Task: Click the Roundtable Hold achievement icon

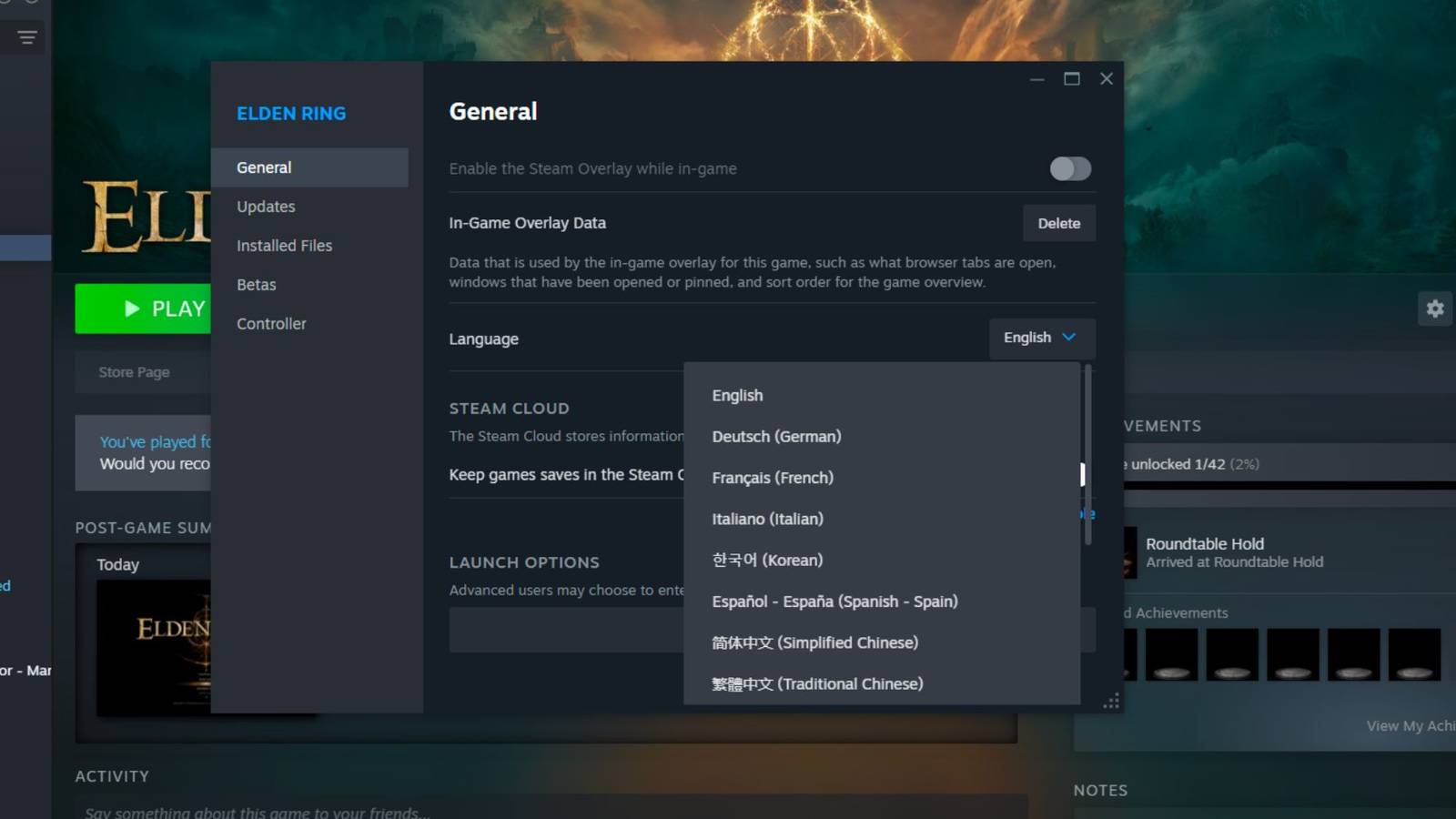Action: point(1130,552)
